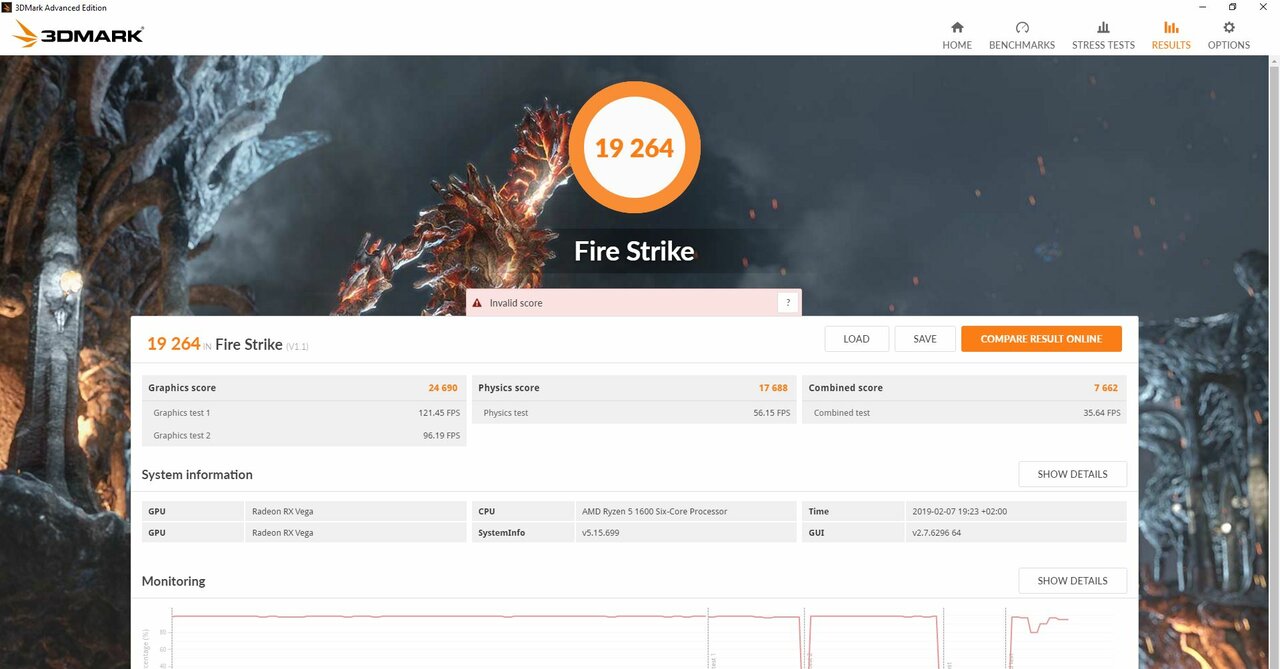Click the System information heading

click(x=197, y=475)
